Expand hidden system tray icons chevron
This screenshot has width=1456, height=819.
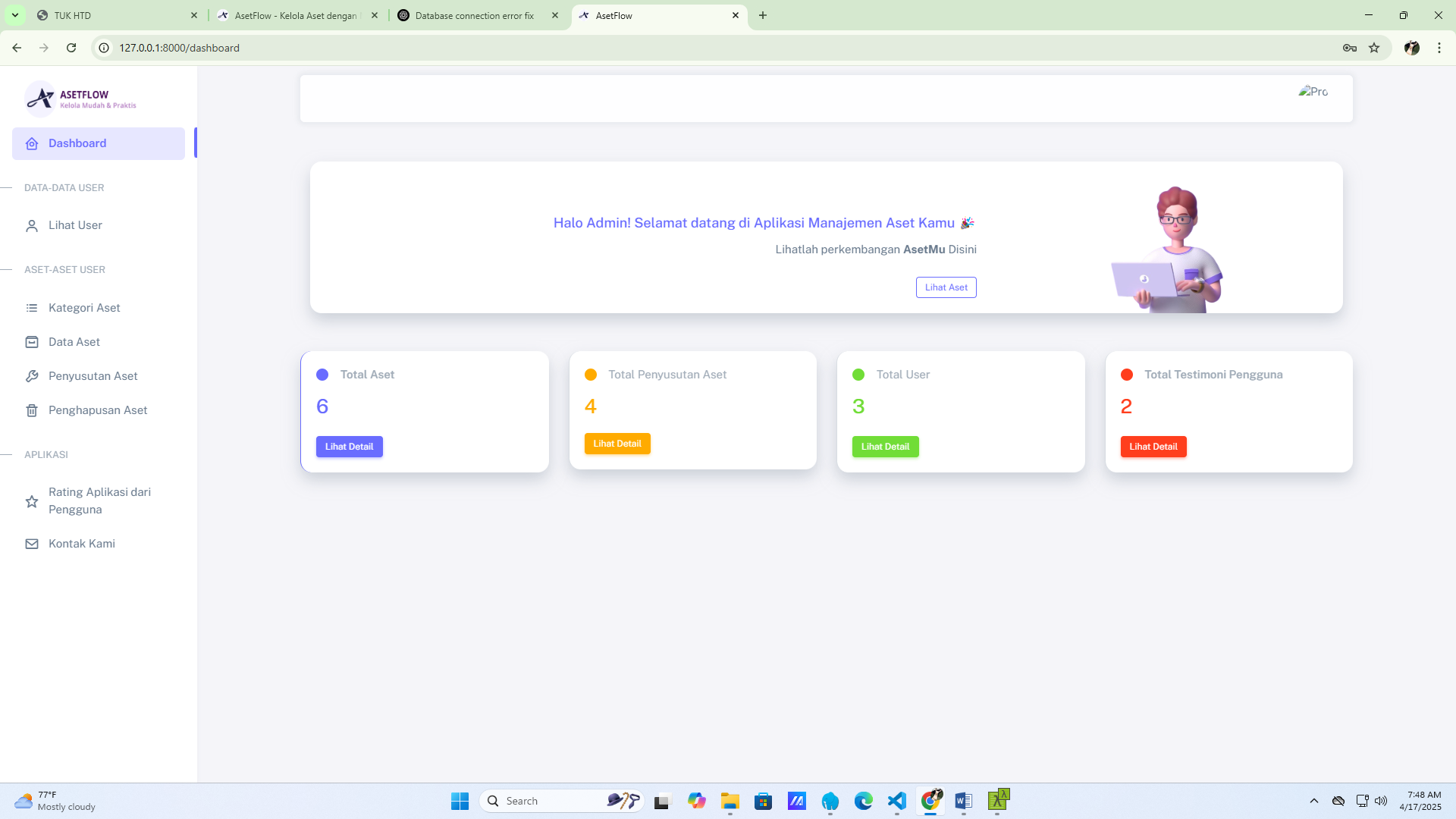(x=1314, y=801)
